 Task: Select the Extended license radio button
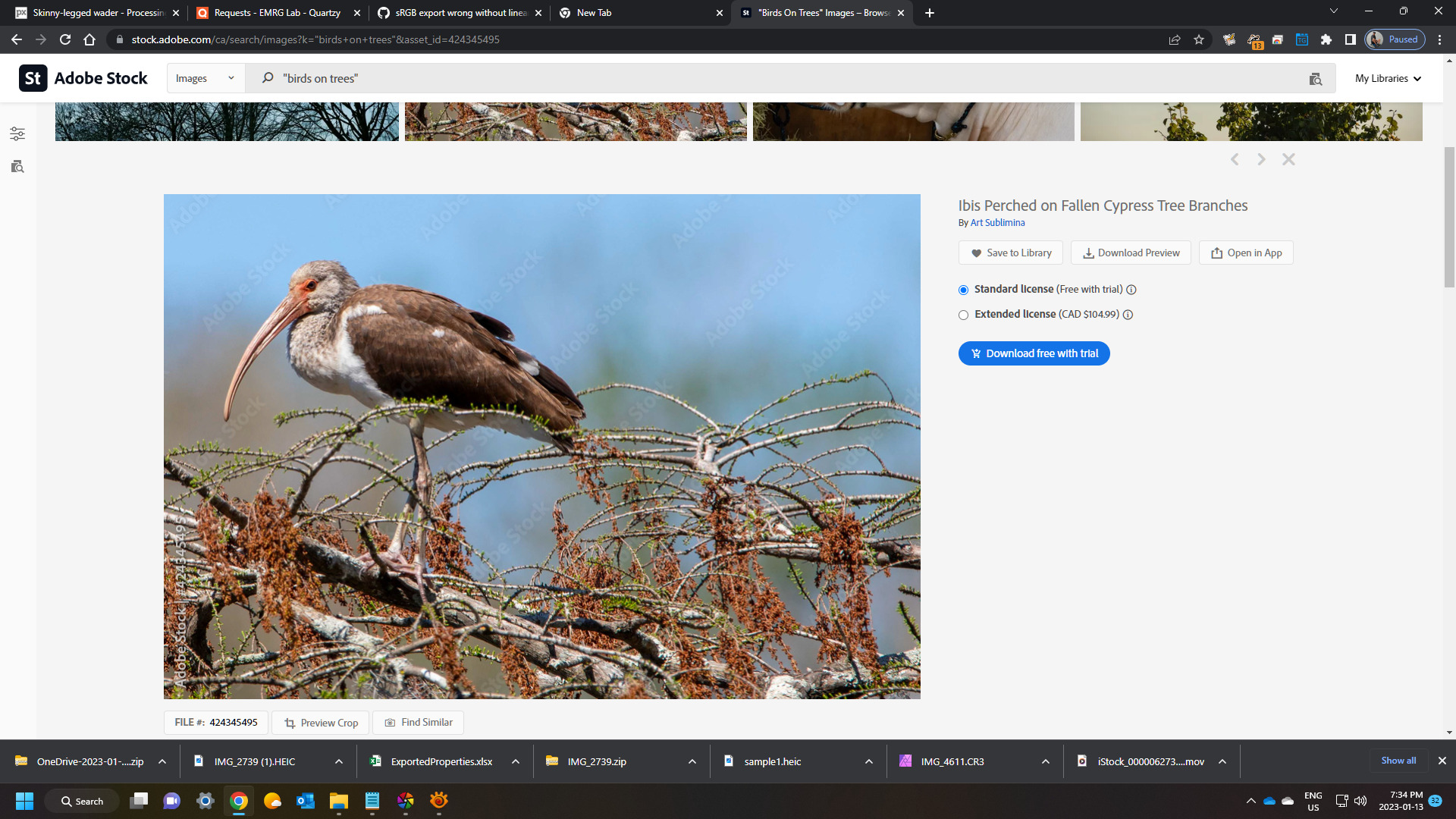964,315
